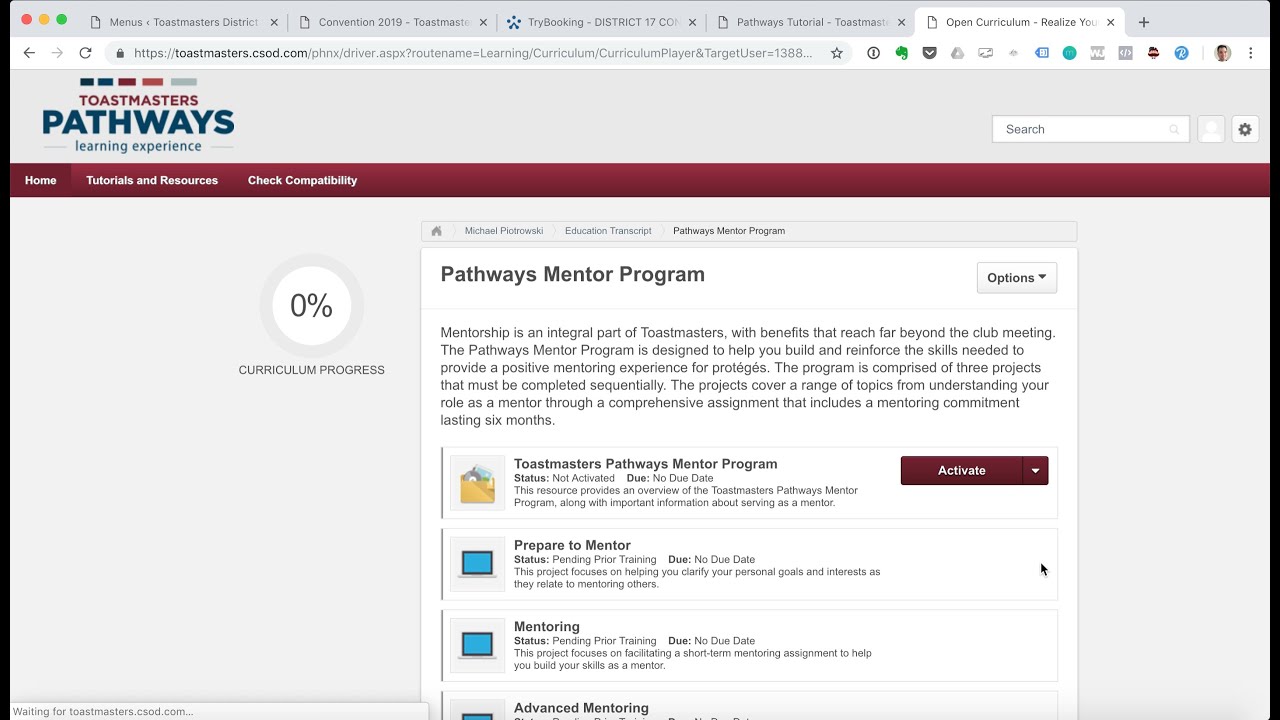Screen dimensions: 1280x720
Task: Click the 'Status: Not Activated' text
Action: (564, 478)
